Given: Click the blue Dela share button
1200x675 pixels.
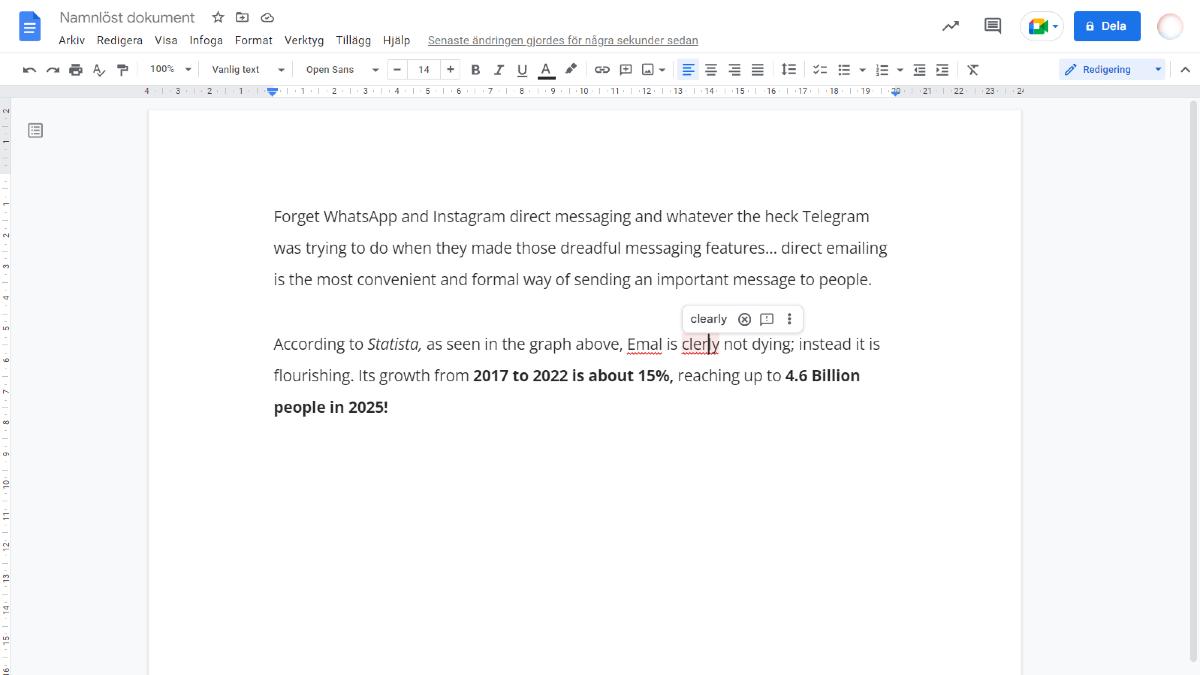Looking at the screenshot, I should tap(1106, 26).
